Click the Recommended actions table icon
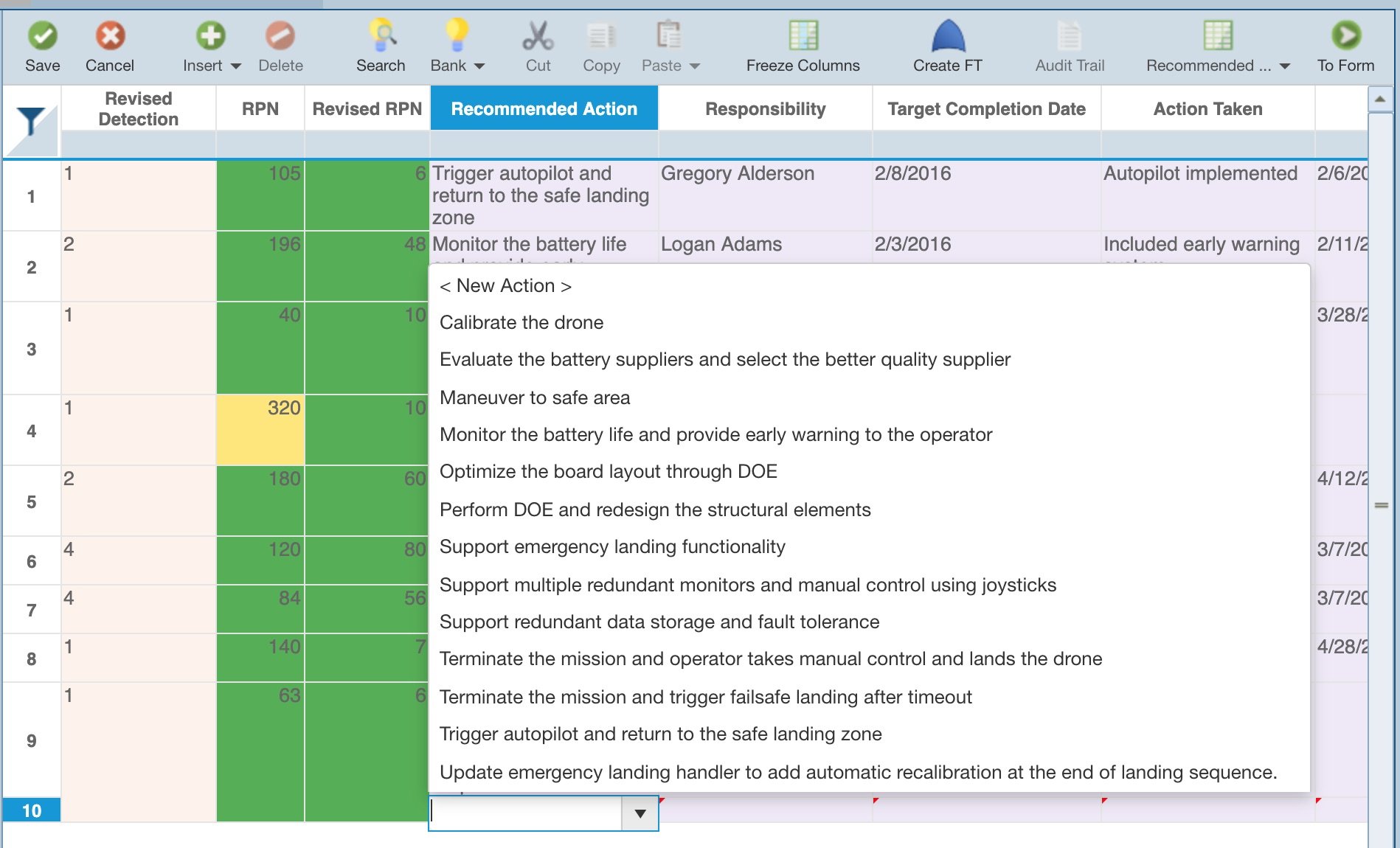Image resolution: width=1400 pixels, height=848 pixels. 1218,35
